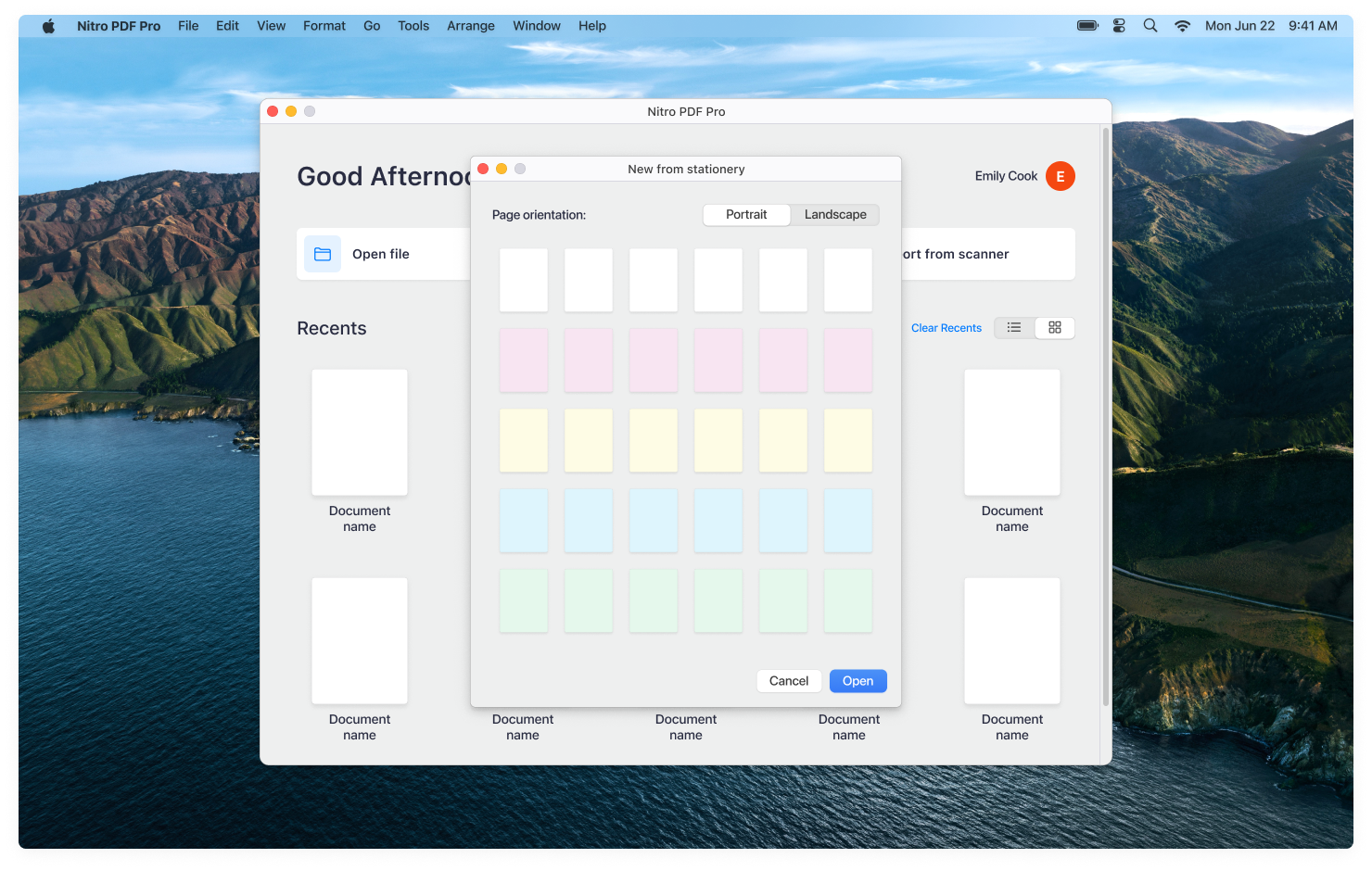This screenshot has height=871, width=1372.
Task: Pick a pink stationery template
Action: coord(523,360)
